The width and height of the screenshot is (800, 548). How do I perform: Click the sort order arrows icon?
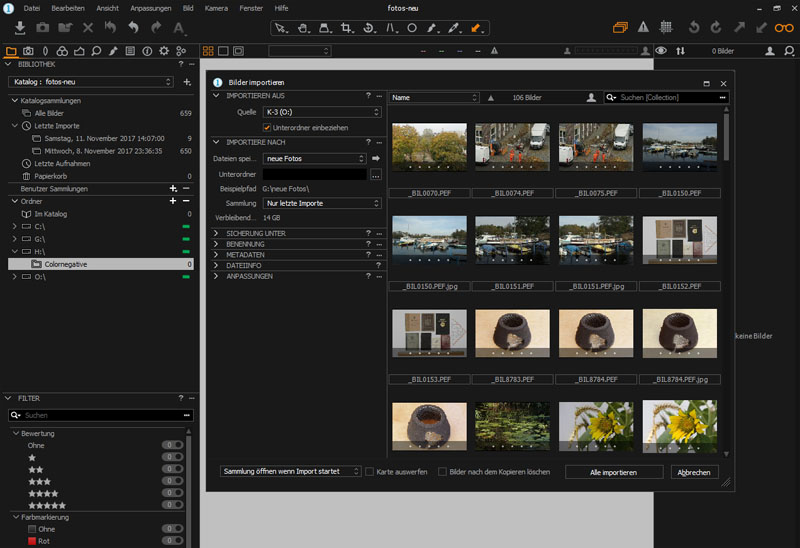click(681, 51)
